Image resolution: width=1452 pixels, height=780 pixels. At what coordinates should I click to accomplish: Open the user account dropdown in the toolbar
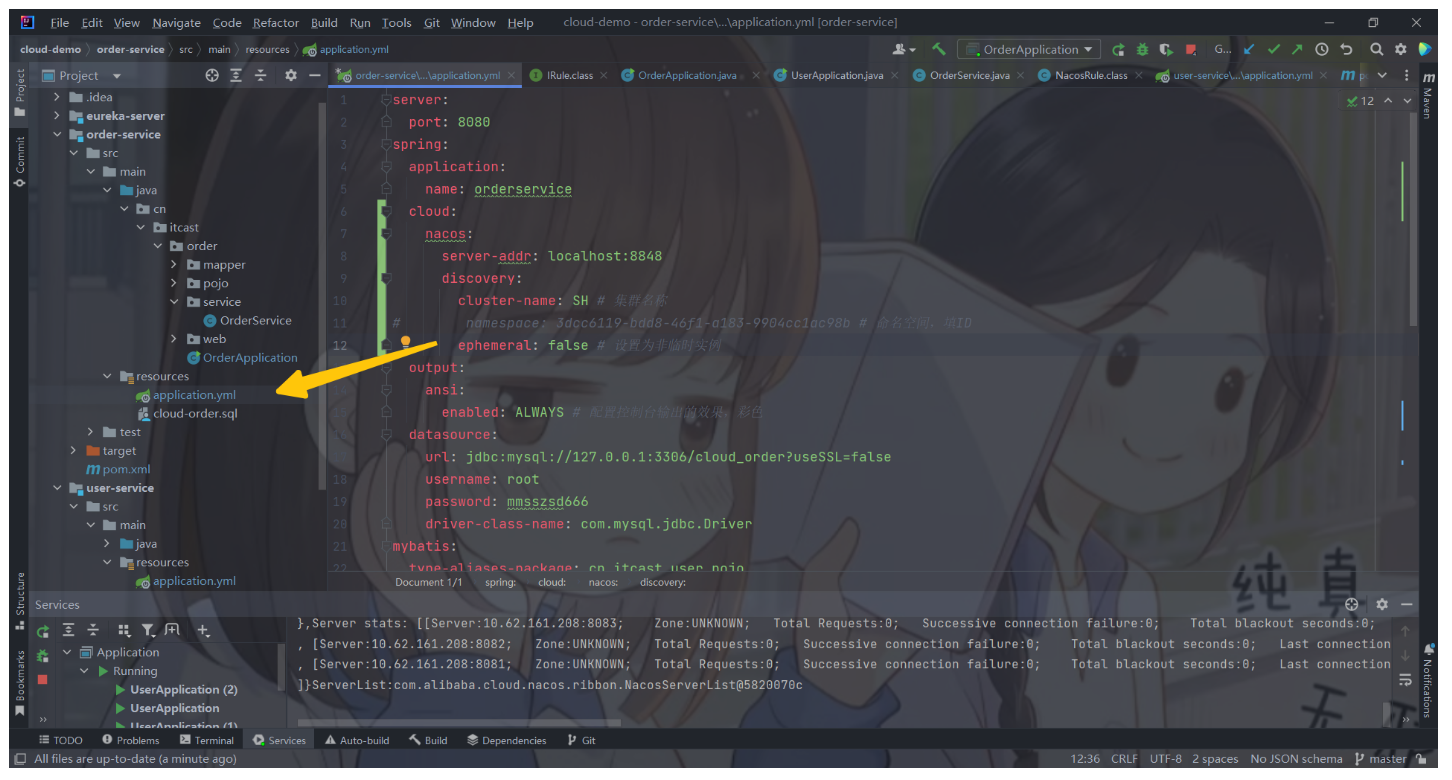[904, 49]
